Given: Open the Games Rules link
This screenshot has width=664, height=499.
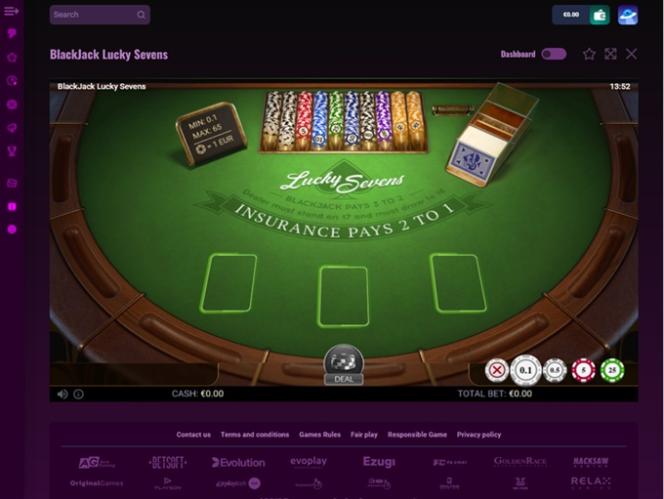Looking at the screenshot, I should point(320,435).
